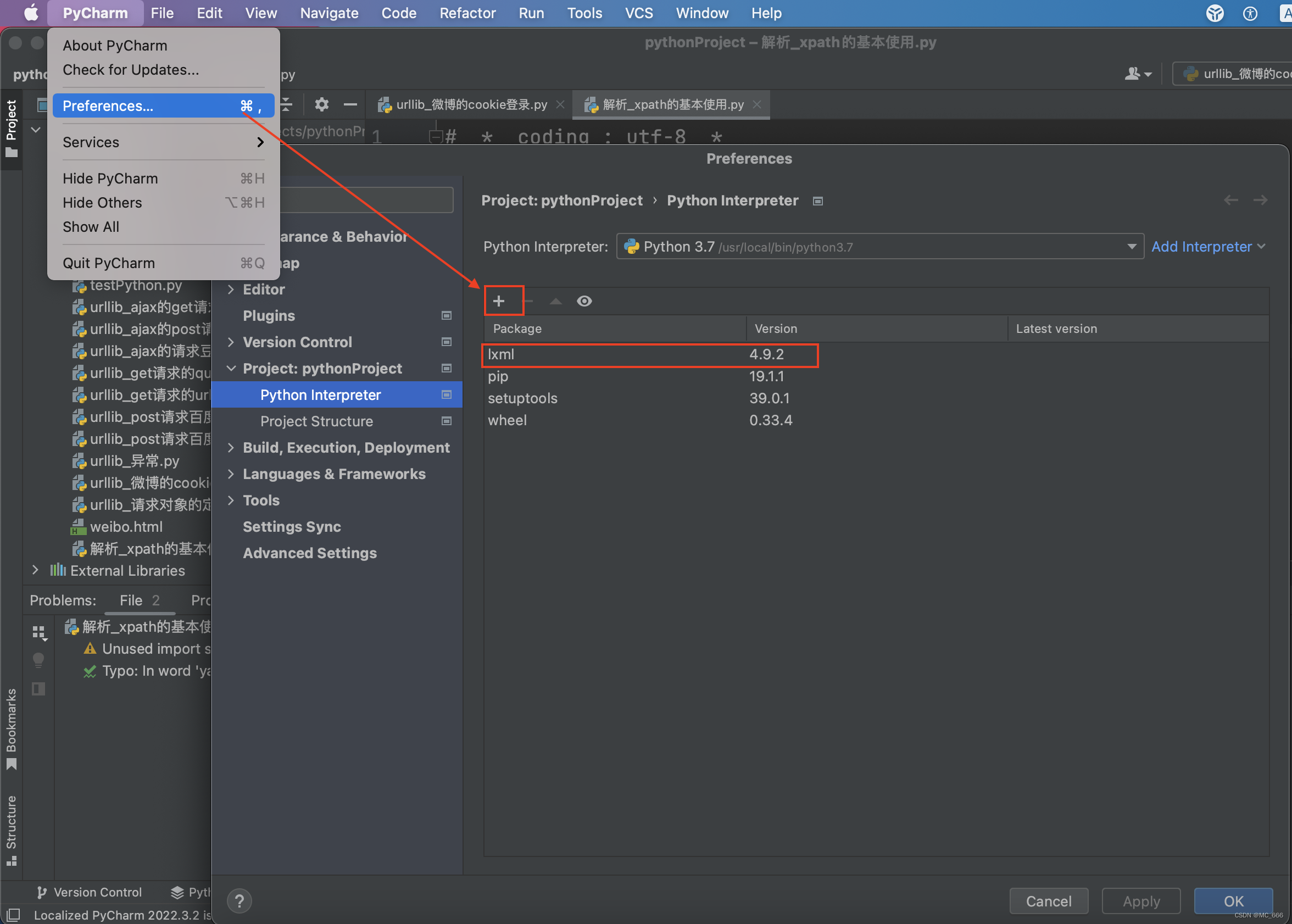1292x924 pixels.
Task: Click the lightbulb quick-fix icon in Problems
Action: (x=38, y=660)
